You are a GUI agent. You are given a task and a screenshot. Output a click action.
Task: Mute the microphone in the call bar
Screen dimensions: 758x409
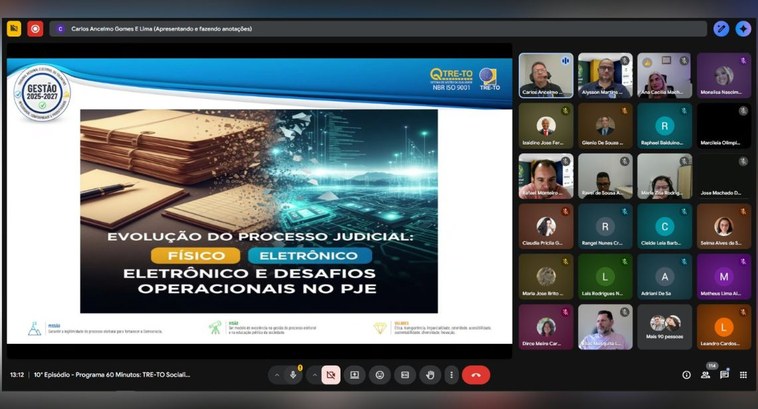pos(292,375)
